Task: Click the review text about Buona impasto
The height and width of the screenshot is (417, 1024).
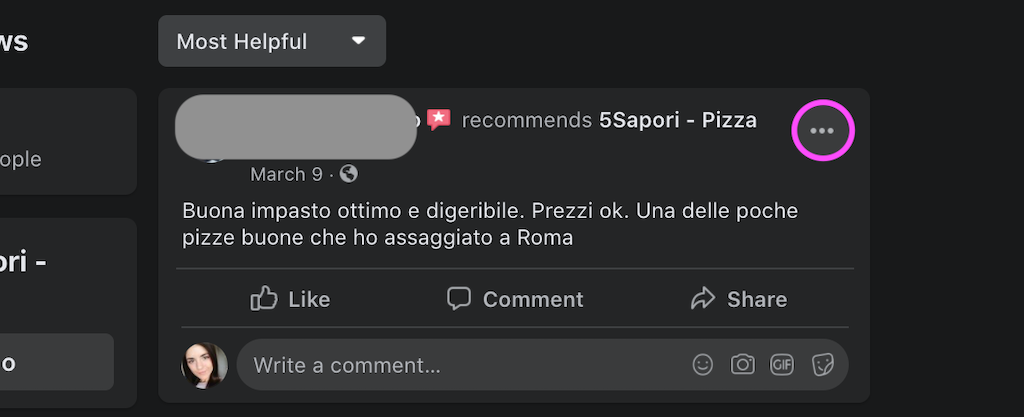Action: coord(490,224)
